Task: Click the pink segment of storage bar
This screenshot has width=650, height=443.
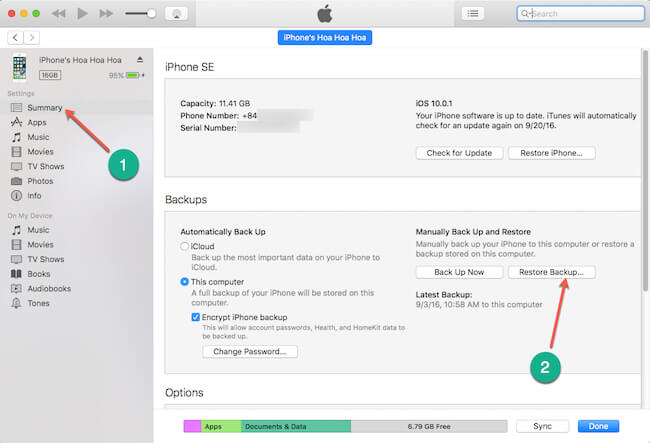Action: (192, 426)
